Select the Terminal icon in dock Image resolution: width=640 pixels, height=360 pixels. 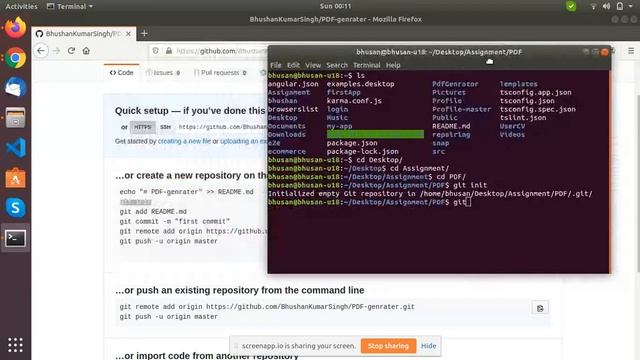(16, 238)
